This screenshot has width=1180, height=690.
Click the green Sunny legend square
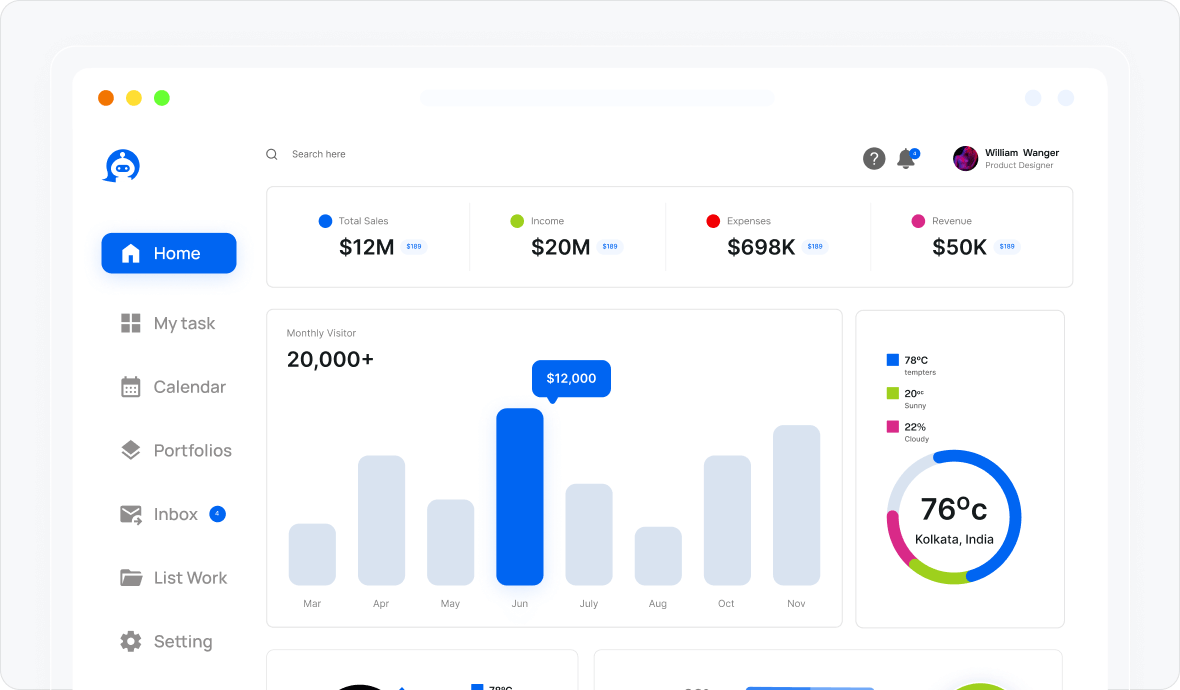pos(893,394)
